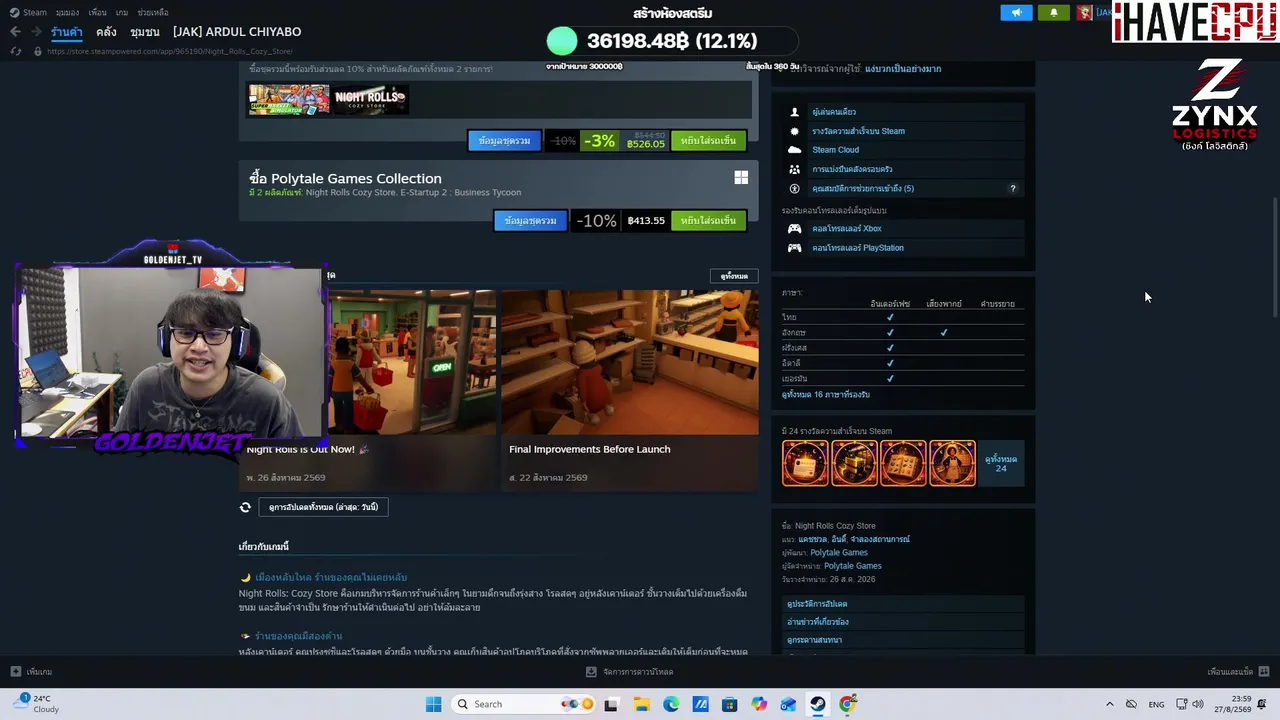Viewport: 1280px width, 720px height.
Task: Open the มุมมอง menu
Action: click(x=68, y=12)
